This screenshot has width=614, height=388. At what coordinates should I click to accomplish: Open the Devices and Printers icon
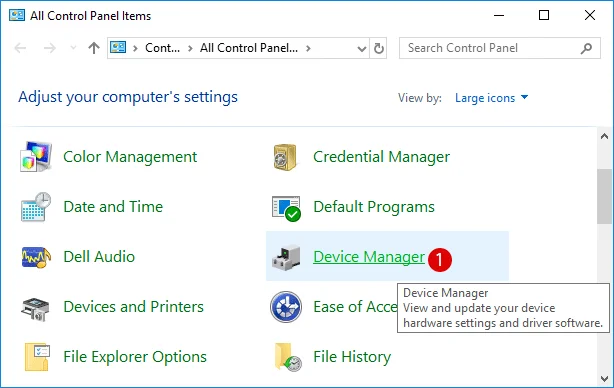[x=36, y=309]
